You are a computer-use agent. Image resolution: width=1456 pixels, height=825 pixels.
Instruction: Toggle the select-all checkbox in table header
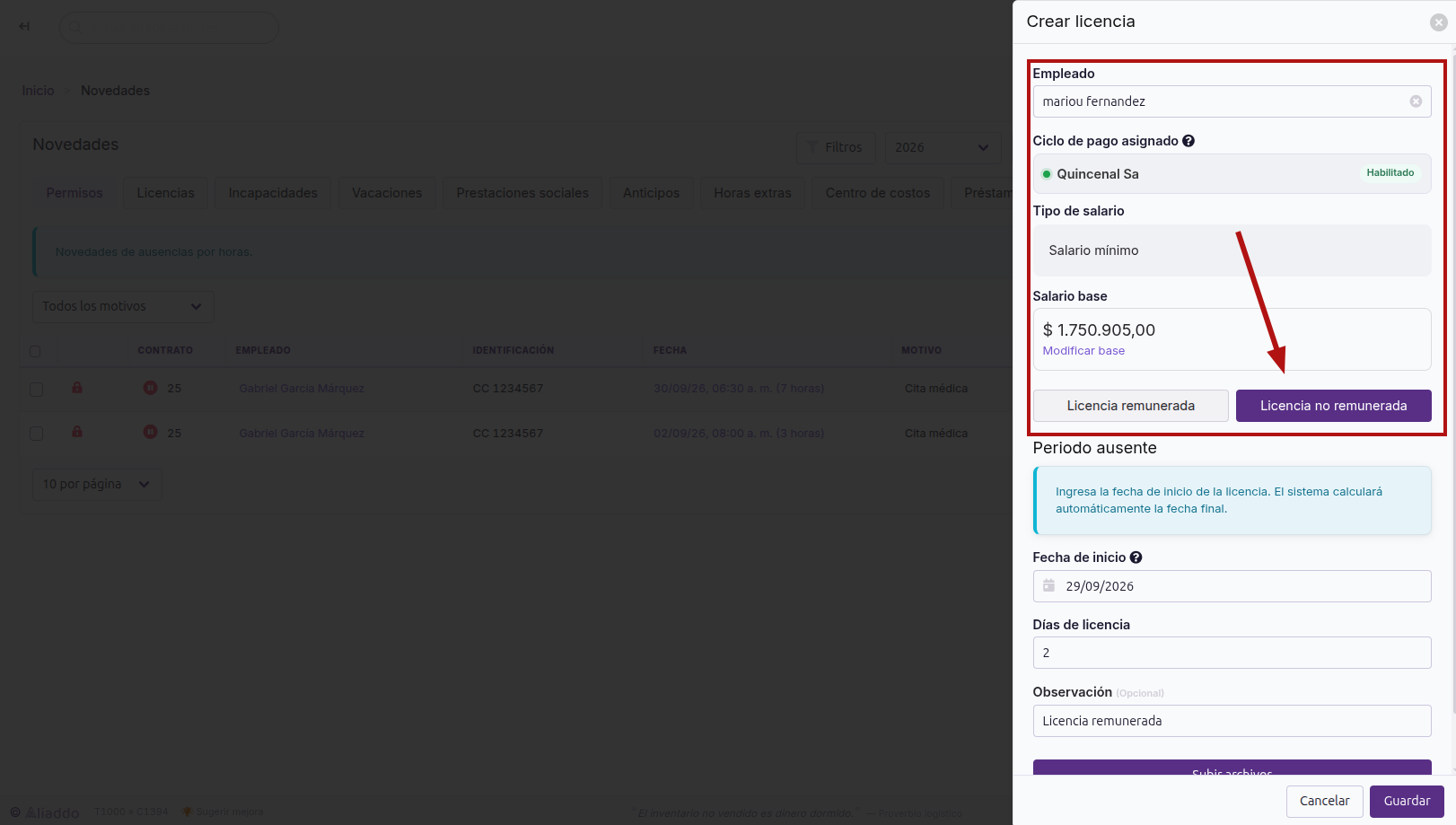pos(35,351)
